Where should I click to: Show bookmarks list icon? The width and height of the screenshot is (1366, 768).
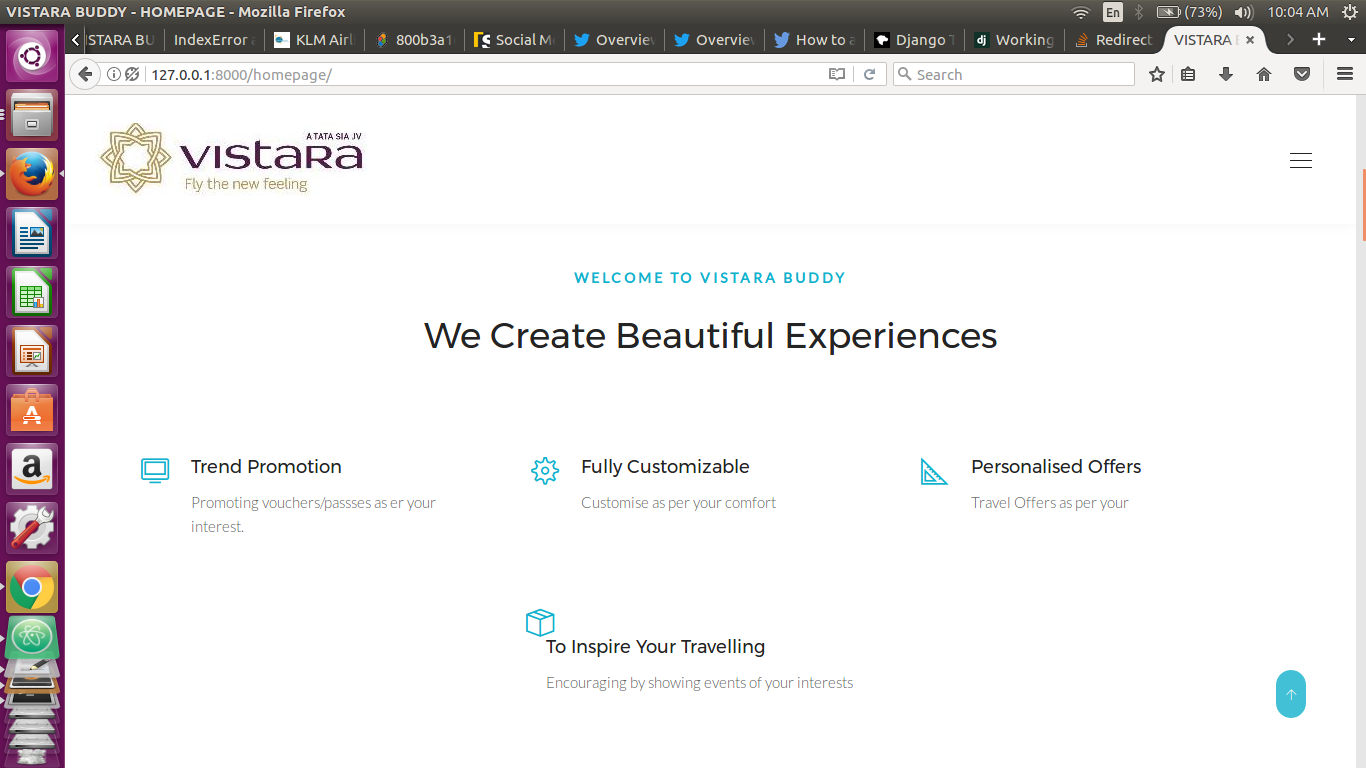tap(1188, 74)
